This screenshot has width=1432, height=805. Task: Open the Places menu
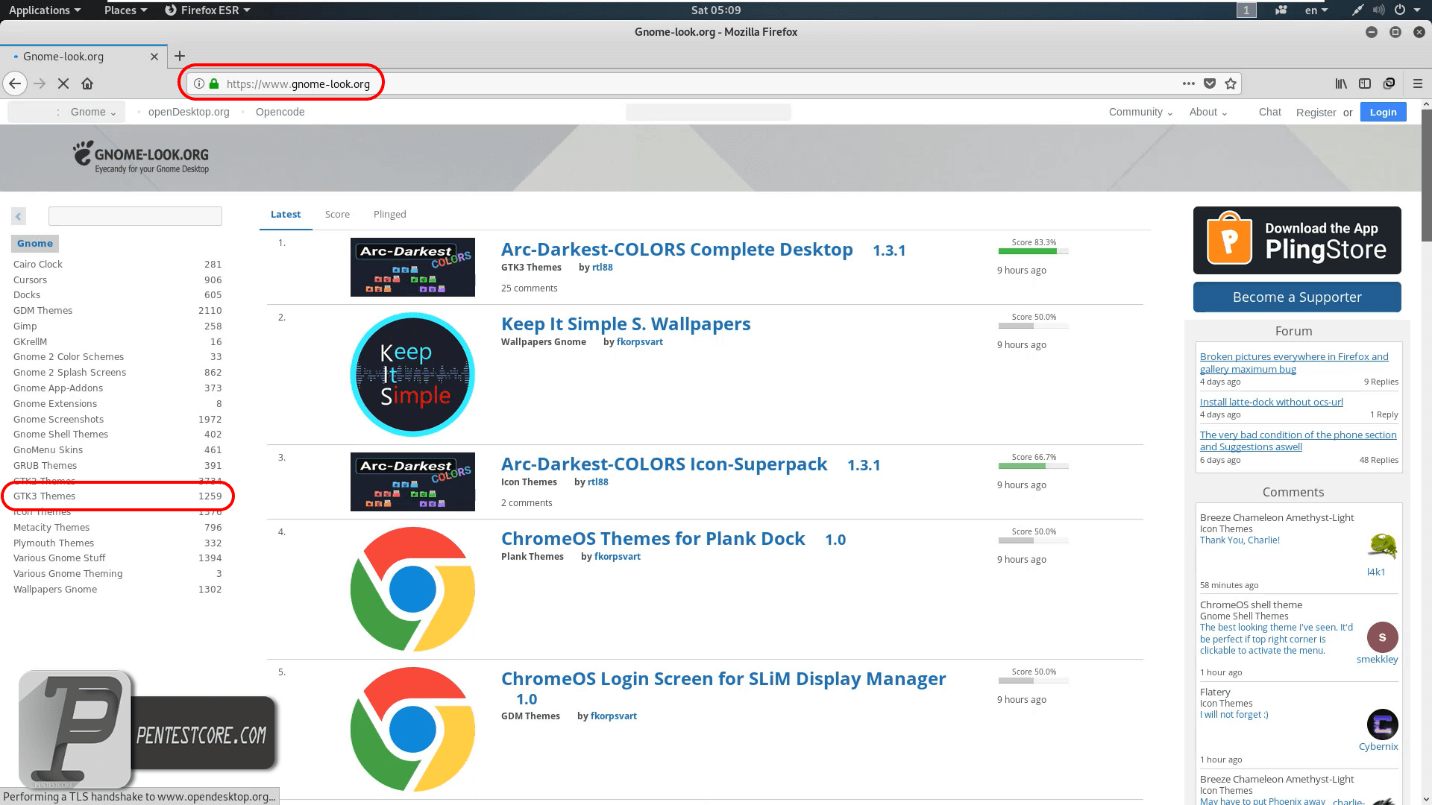pos(125,10)
